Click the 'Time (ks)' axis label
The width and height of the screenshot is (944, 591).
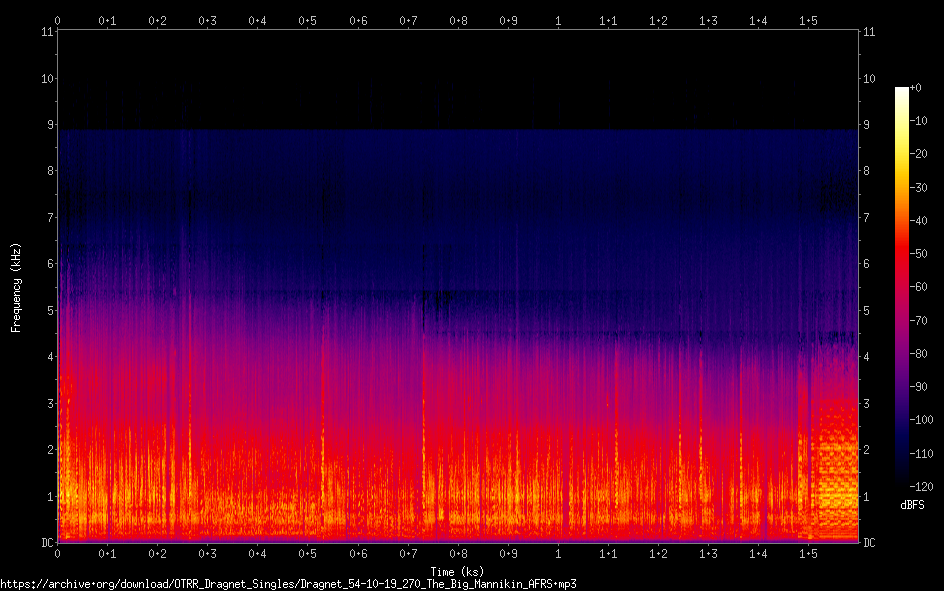(x=457, y=571)
